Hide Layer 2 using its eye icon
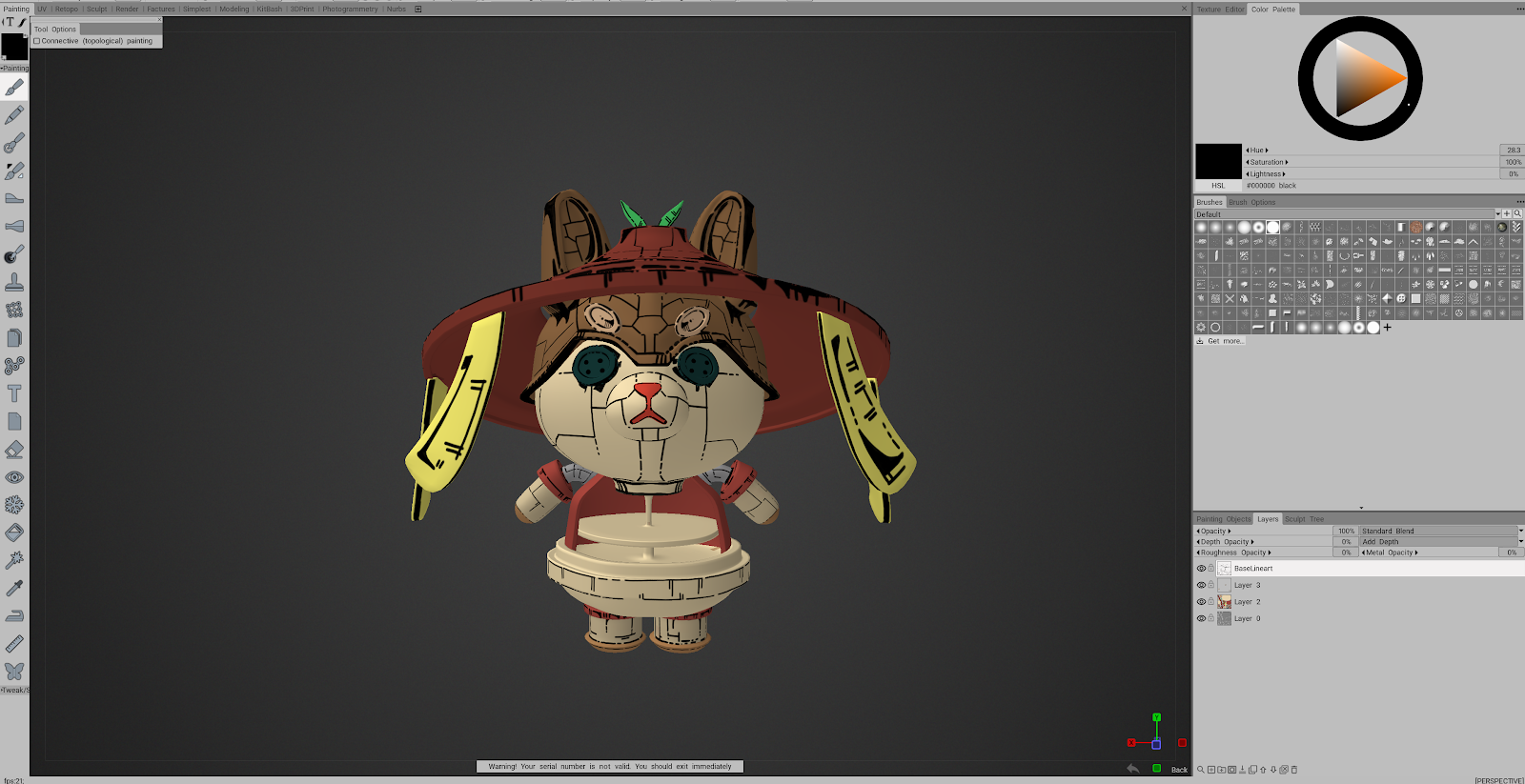The image size is (1525, 784). tap(1201, 602)
